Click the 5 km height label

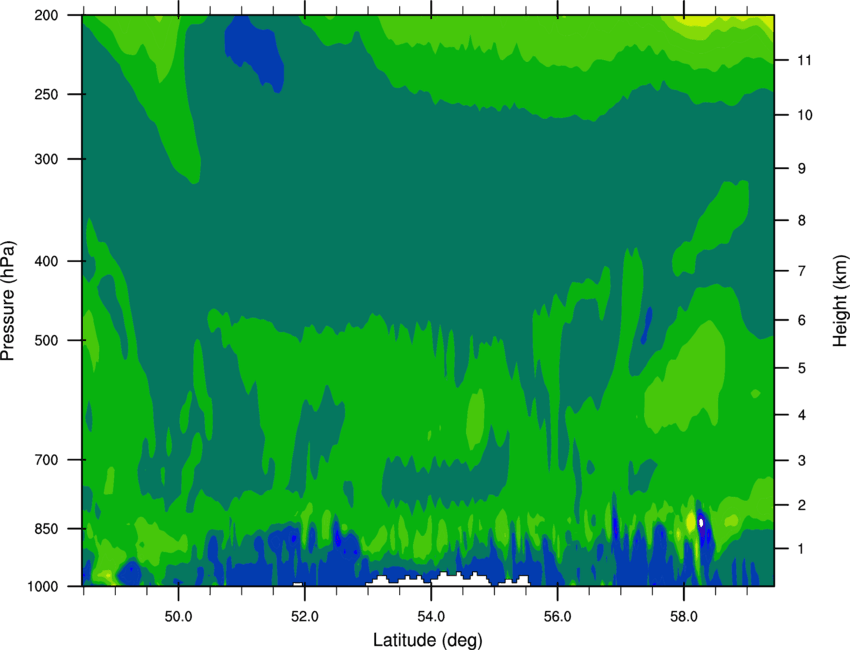802,368
